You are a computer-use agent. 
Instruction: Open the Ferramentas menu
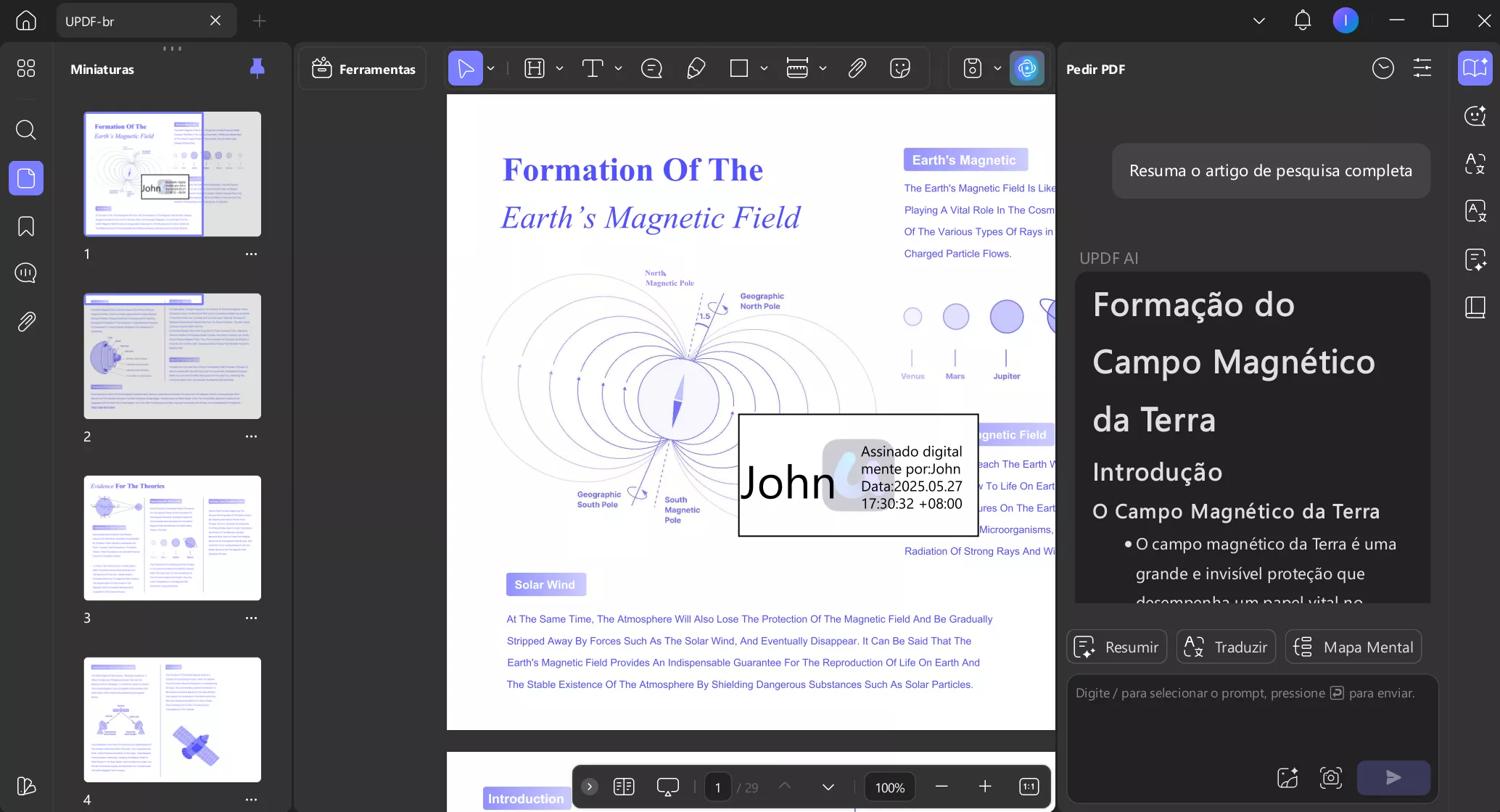coord(363,69)
